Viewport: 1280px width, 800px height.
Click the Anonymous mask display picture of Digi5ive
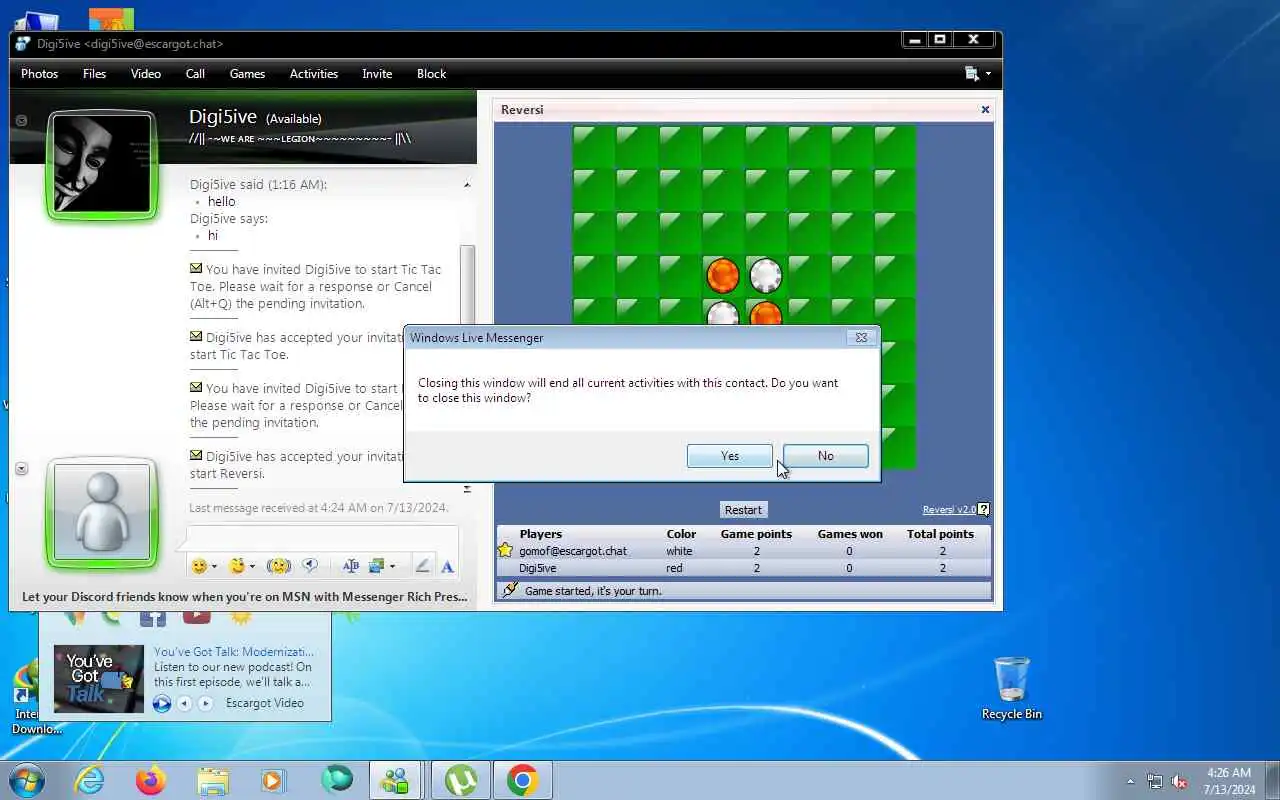point(101,164)
